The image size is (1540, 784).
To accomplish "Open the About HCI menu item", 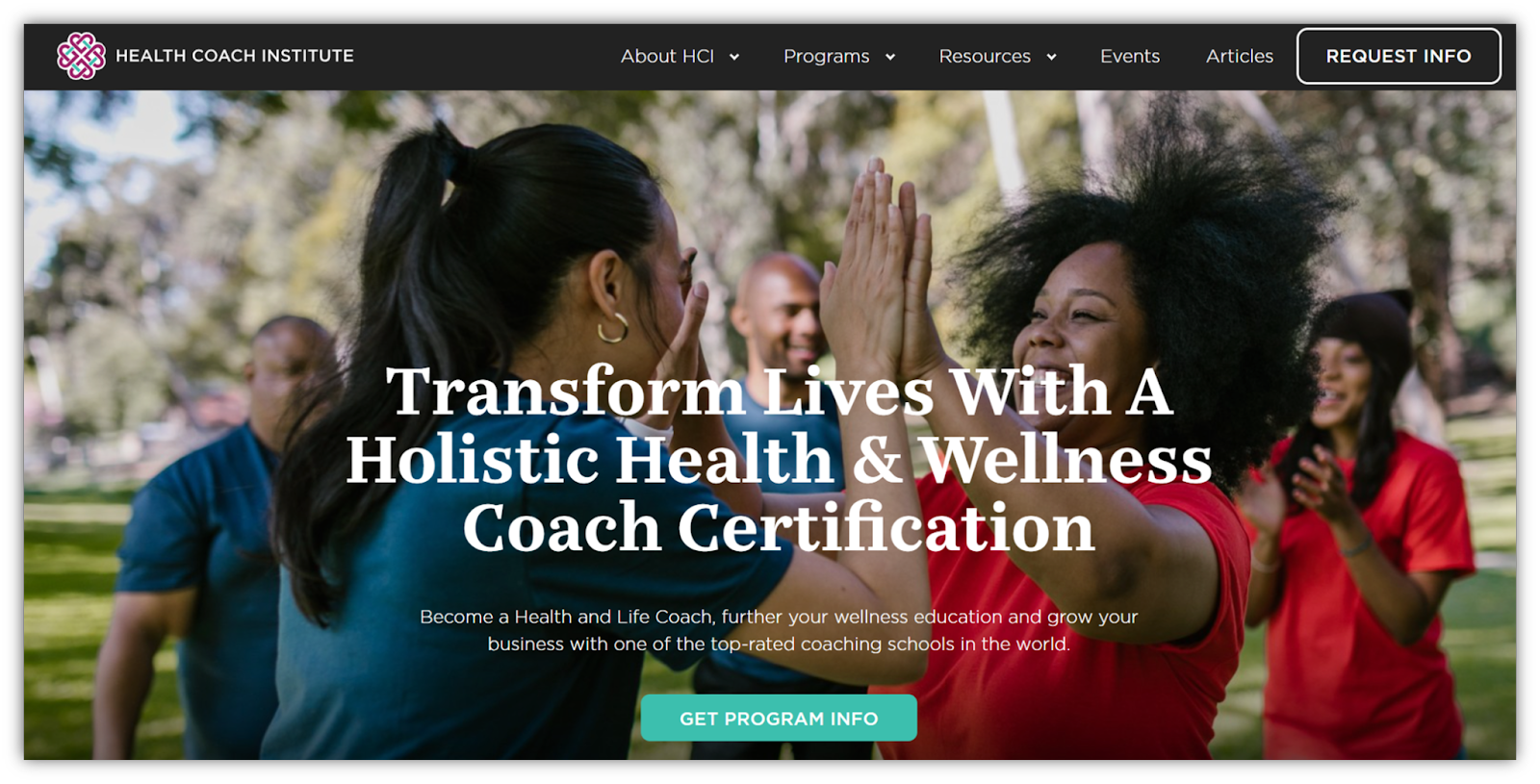I will point(667,57).
